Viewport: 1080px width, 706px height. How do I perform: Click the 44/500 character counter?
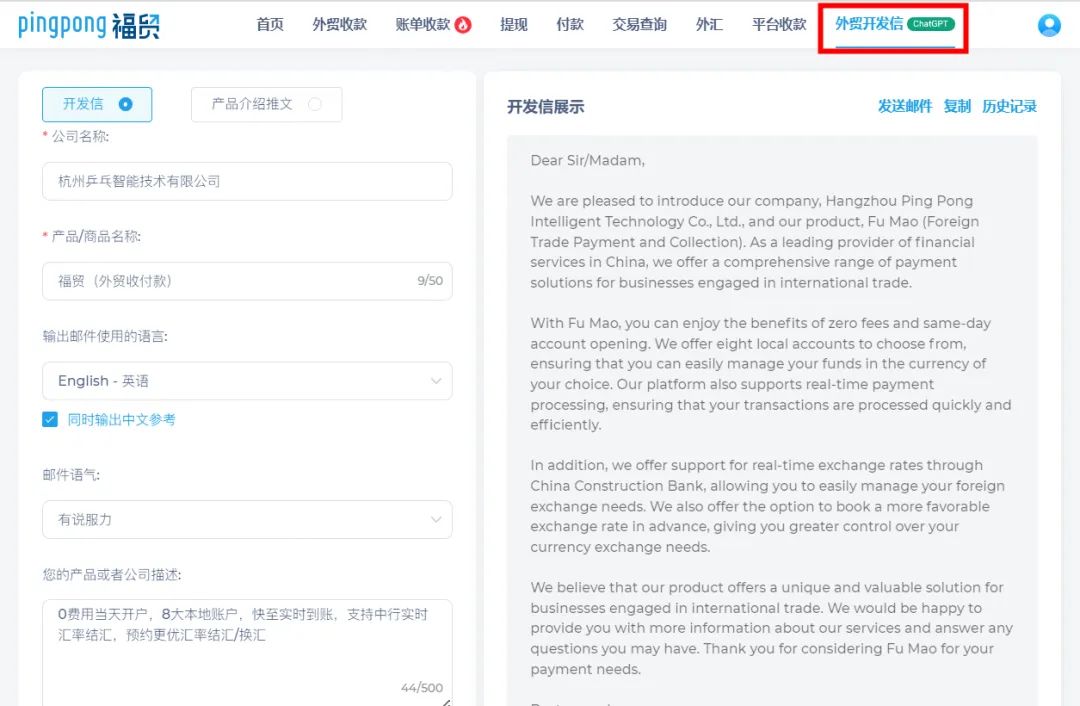click(x=422, y=687)
